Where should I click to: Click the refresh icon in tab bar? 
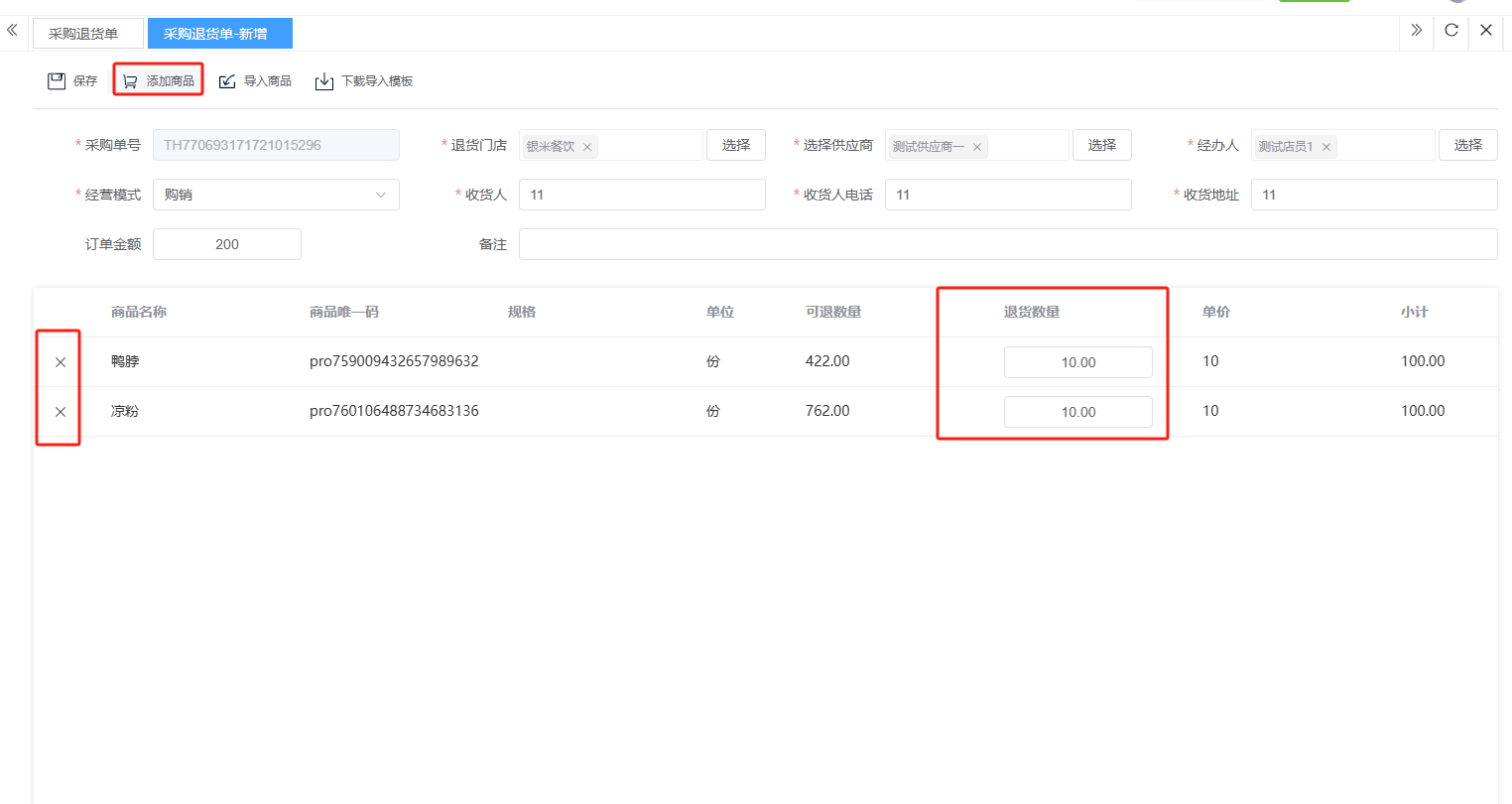1450,30
